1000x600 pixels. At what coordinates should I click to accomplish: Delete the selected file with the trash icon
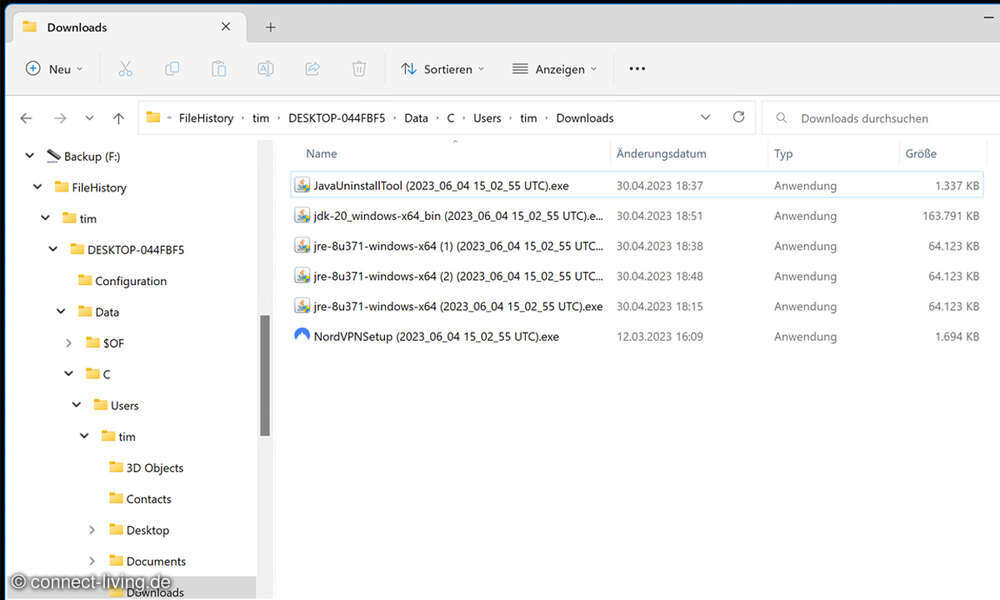[x=359, y=68]
